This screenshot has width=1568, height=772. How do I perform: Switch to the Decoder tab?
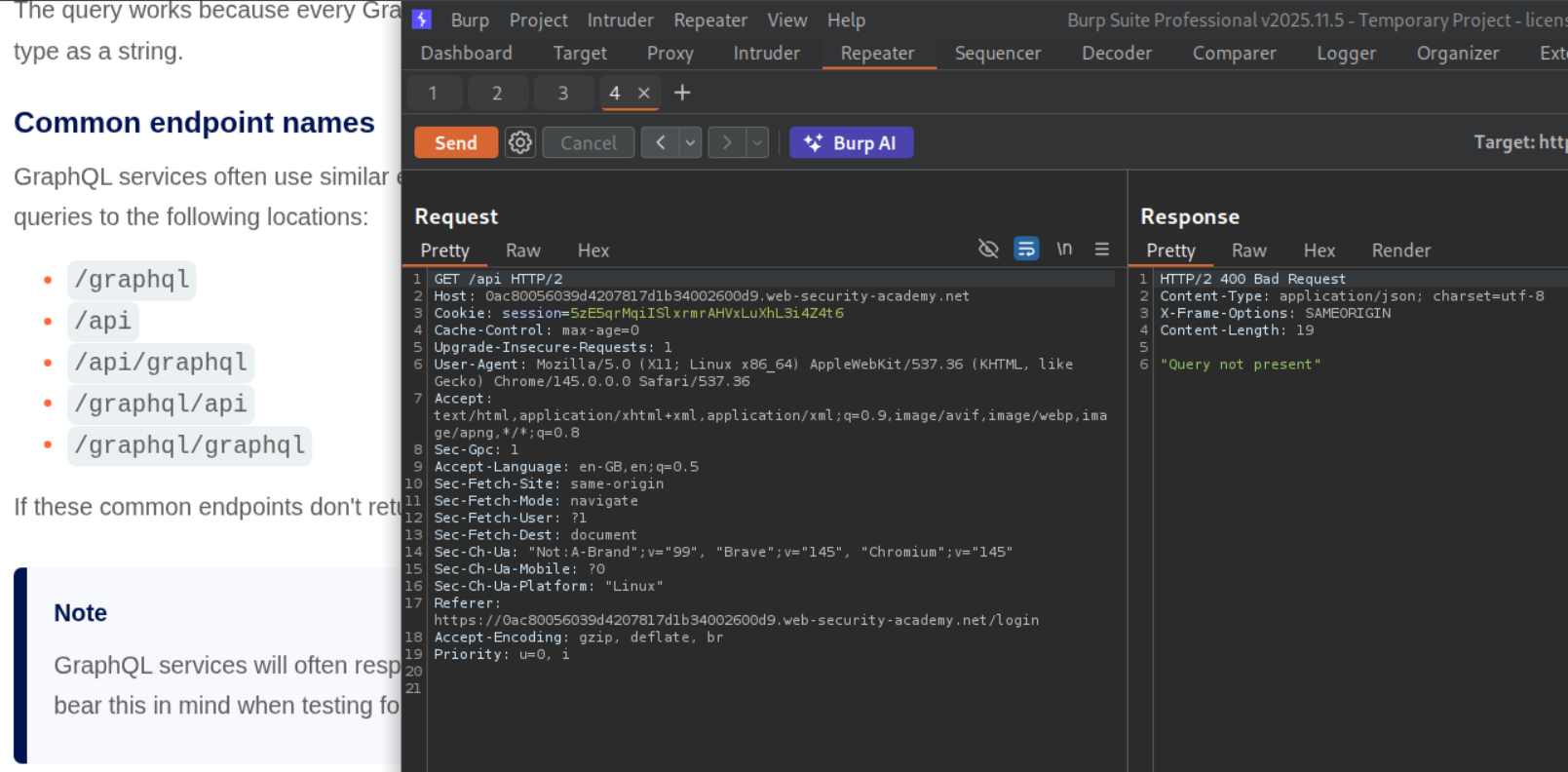(1116, 54)
